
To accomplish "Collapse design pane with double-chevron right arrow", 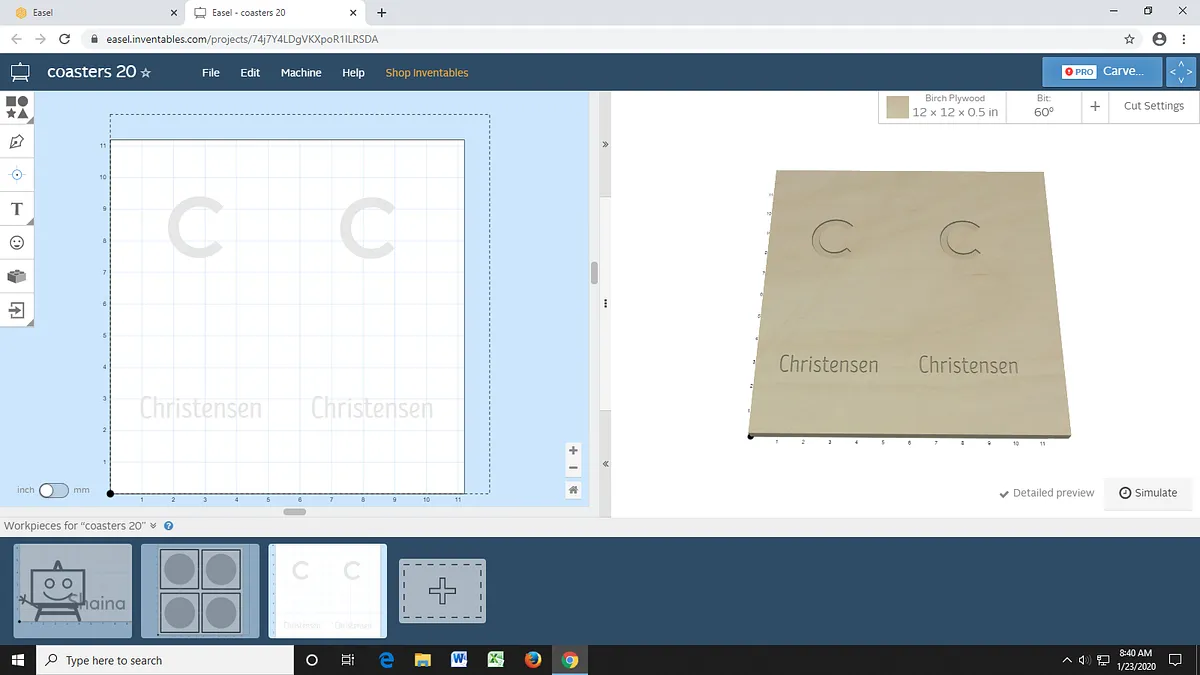I will click(x=605, y=145).
